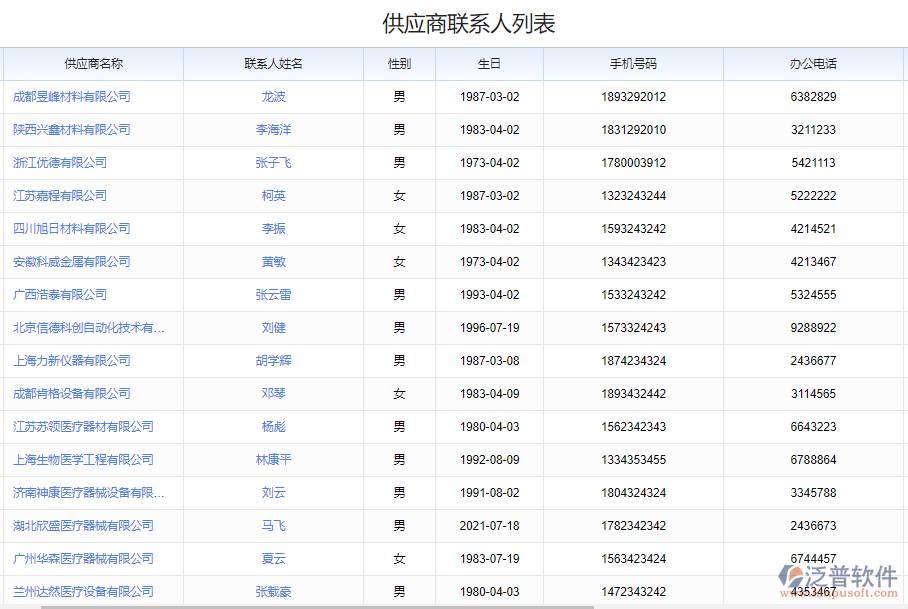Open 四川旭日材料有限公司 supplier link
This screenshot has width=908, height=609.
click(x=70, y=228)
